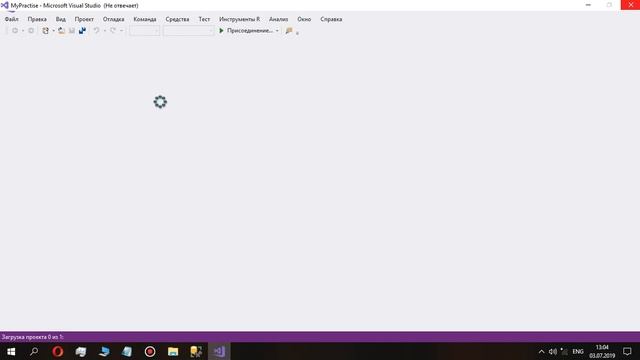Viewport: 640px width, 360px height.
Task: Open the clock and calendar flyout
Action: coord(602,351)
